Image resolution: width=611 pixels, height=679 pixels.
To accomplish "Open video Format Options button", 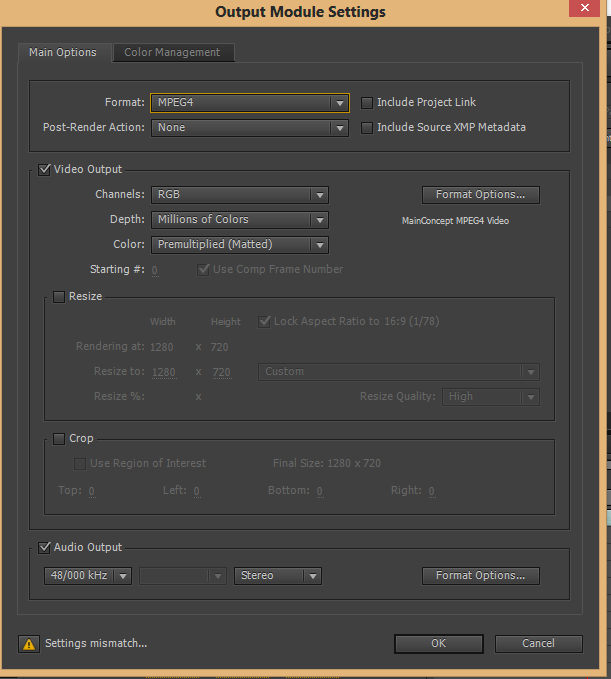I will [481, 195].
